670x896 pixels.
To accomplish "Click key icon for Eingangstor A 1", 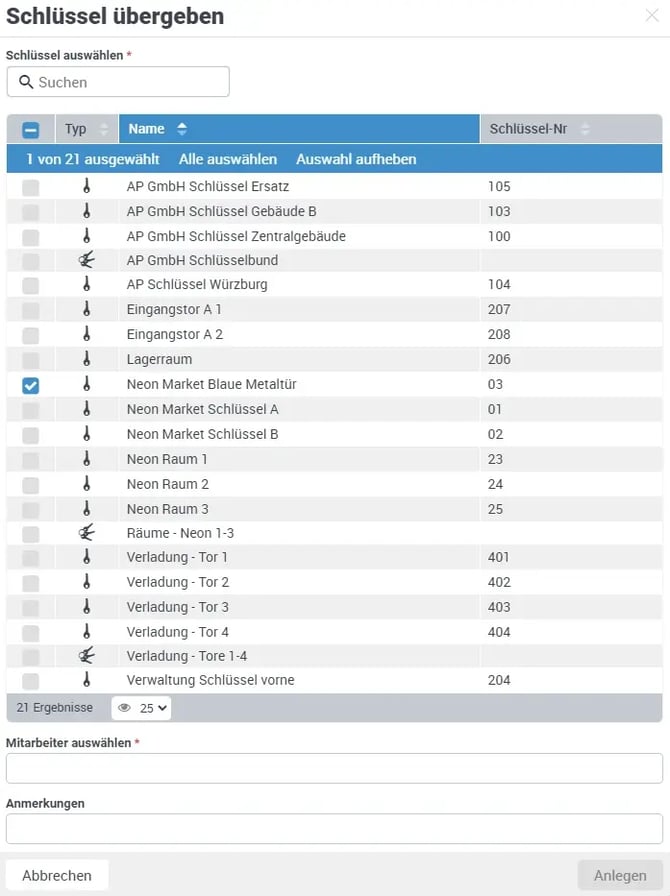I will tap(86, 309).
